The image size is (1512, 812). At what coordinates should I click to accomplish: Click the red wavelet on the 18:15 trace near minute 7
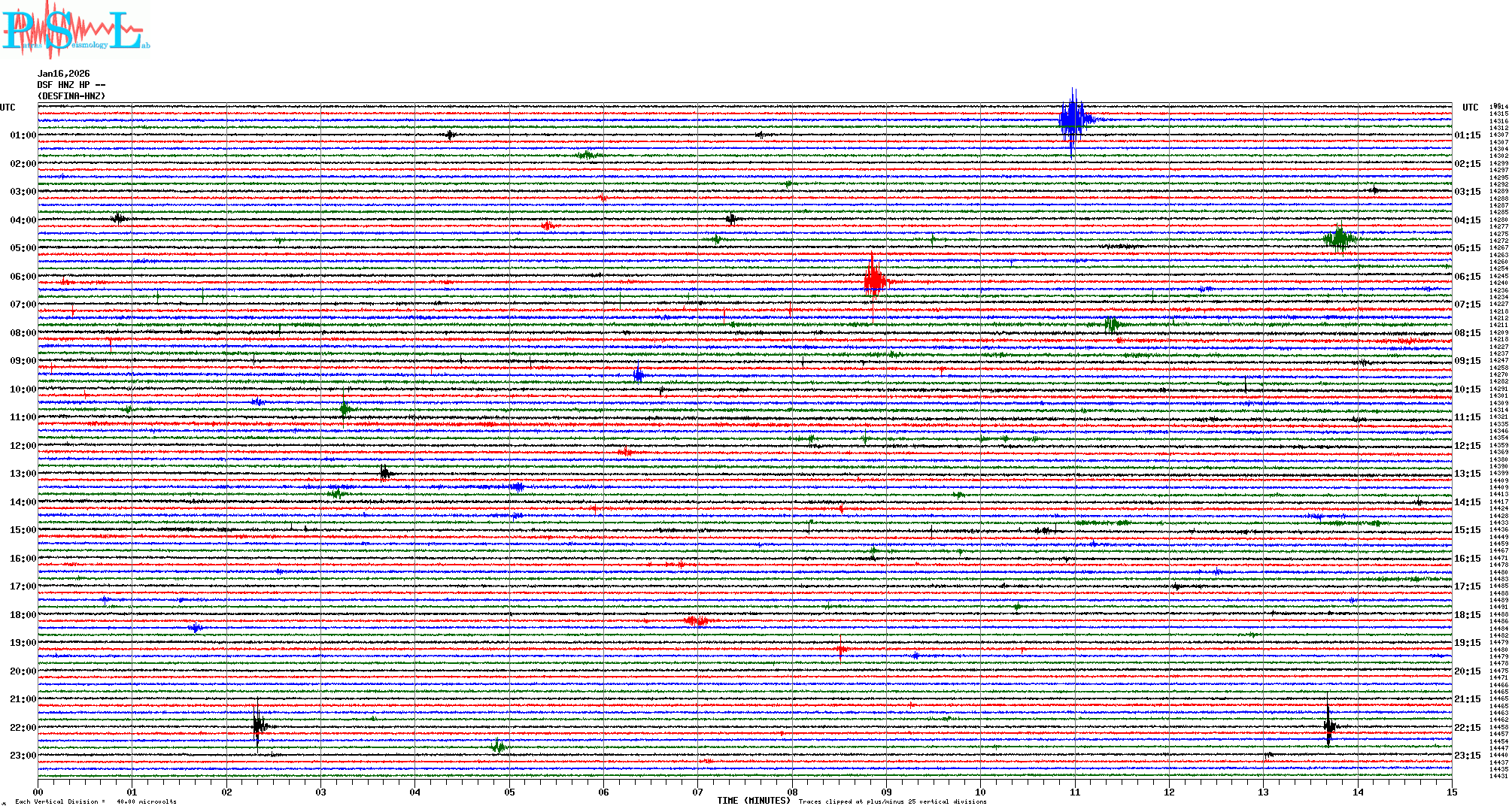(697, 620)
